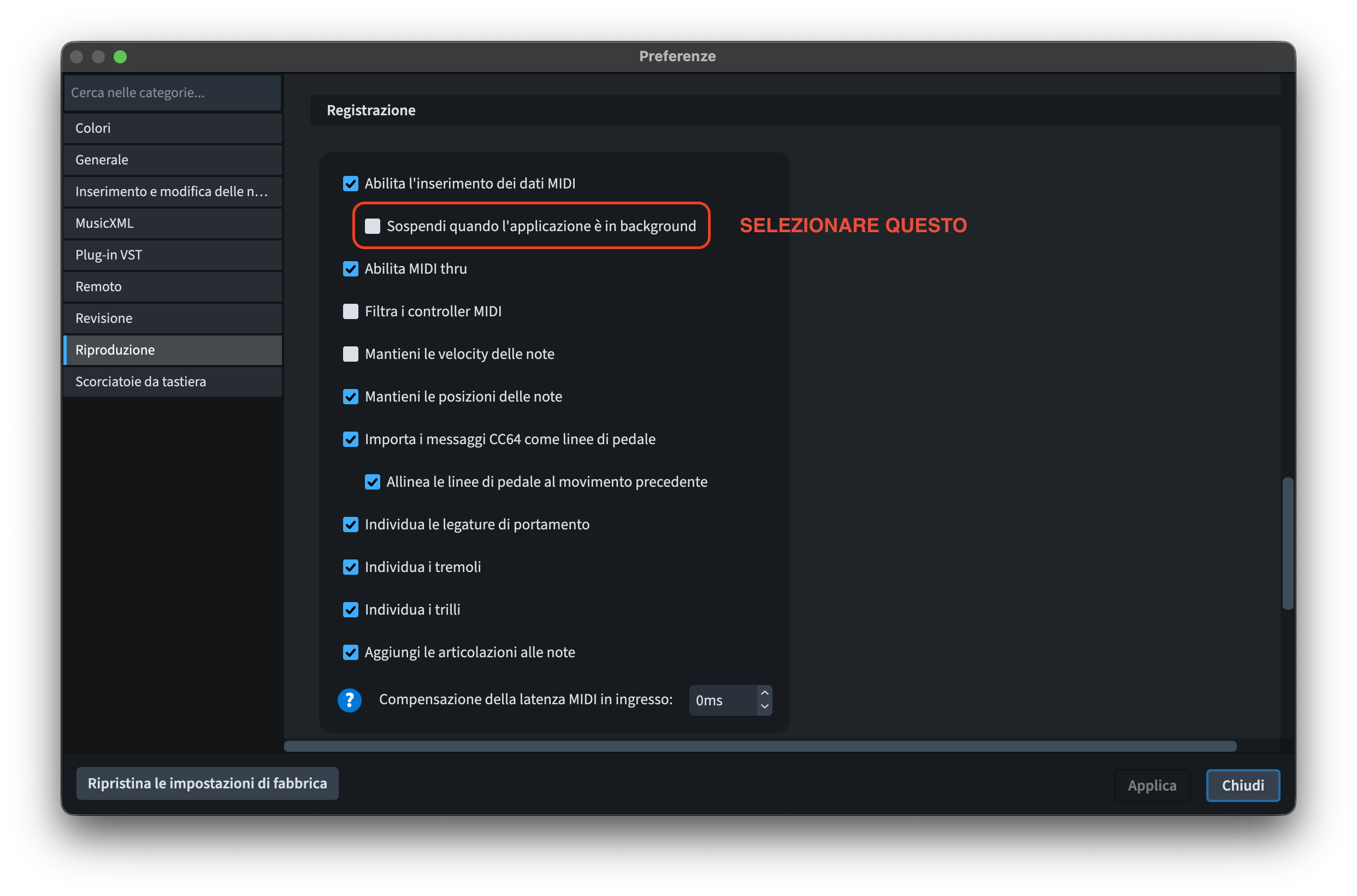Image resolution: width=1357 pixels, height=896 pixels.
Task: Uncheck Abilita l'inserimento dei dati MIDI
Action: pyautogui.click(x=350, y=184)
